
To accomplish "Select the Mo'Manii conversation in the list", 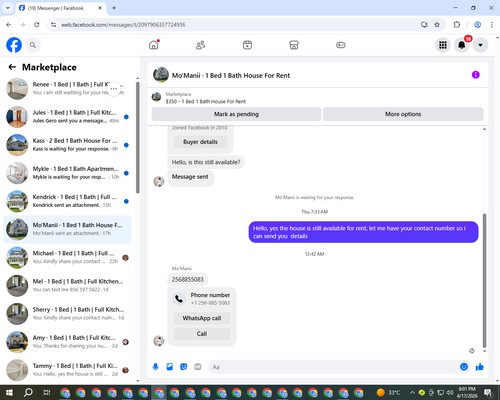I will click(x=68, y=229).
